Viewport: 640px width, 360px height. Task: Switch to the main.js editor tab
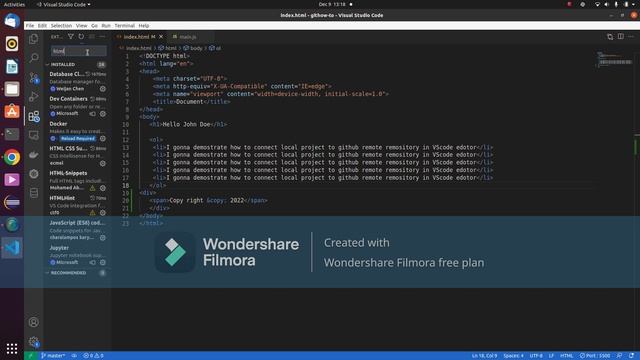coord(187,37)
